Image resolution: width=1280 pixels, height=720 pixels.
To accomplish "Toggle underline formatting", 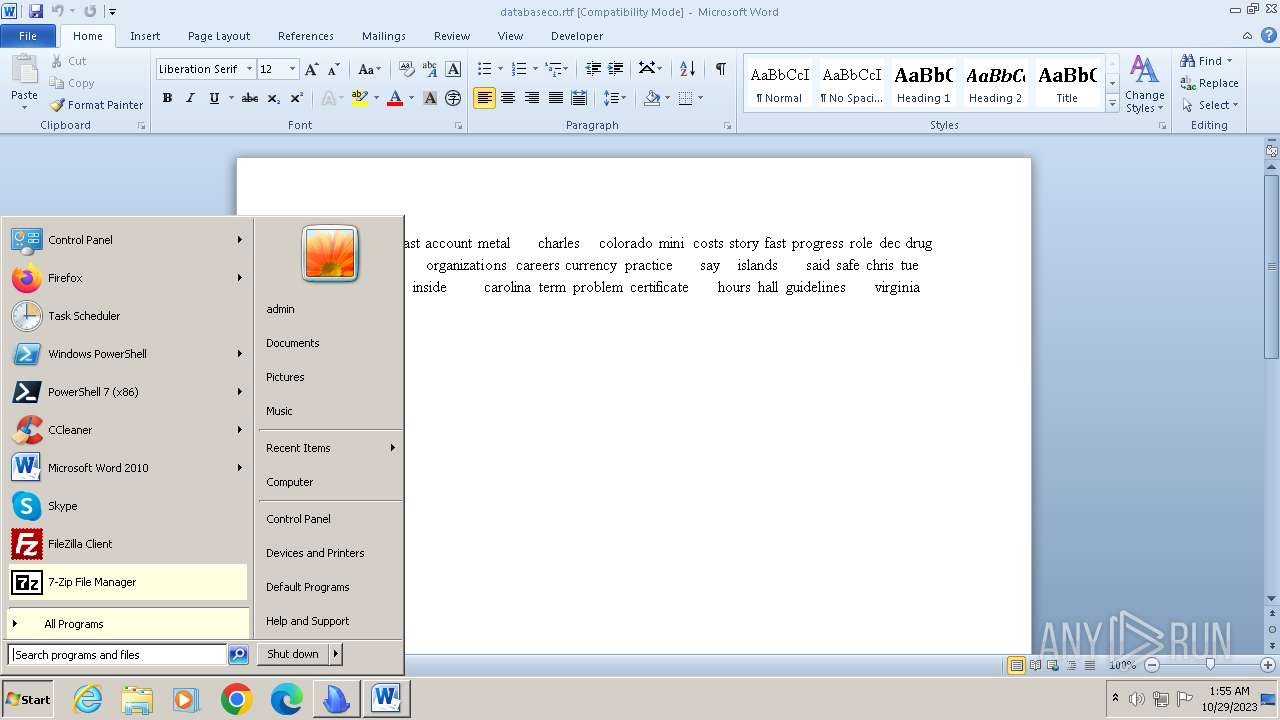I will point(213,98).
